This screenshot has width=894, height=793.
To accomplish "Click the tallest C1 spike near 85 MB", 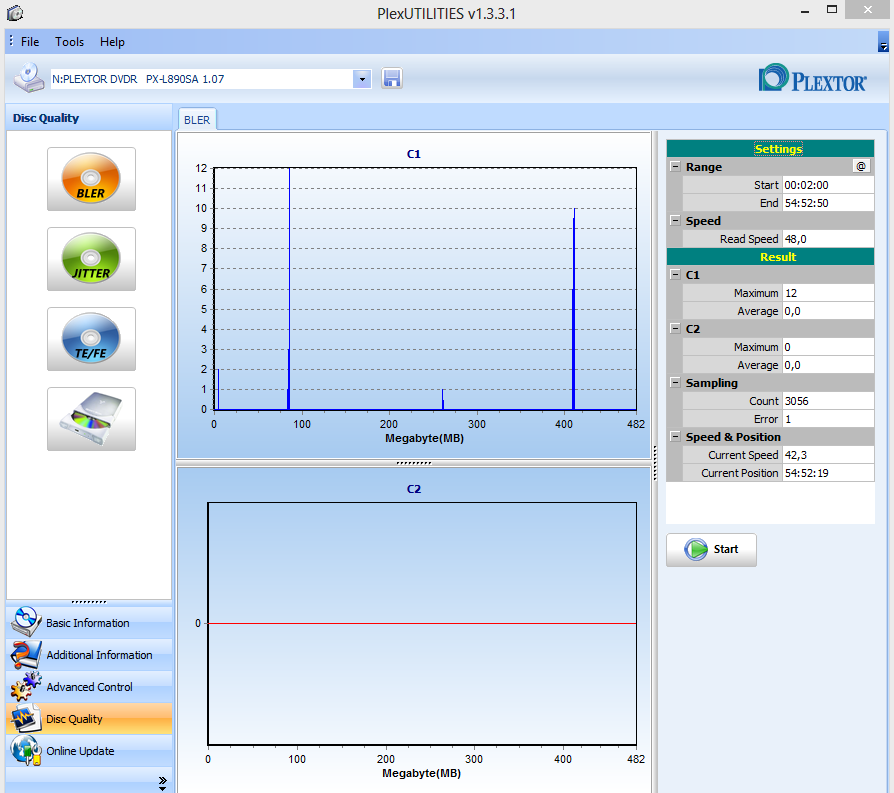I will pos(289,288).
